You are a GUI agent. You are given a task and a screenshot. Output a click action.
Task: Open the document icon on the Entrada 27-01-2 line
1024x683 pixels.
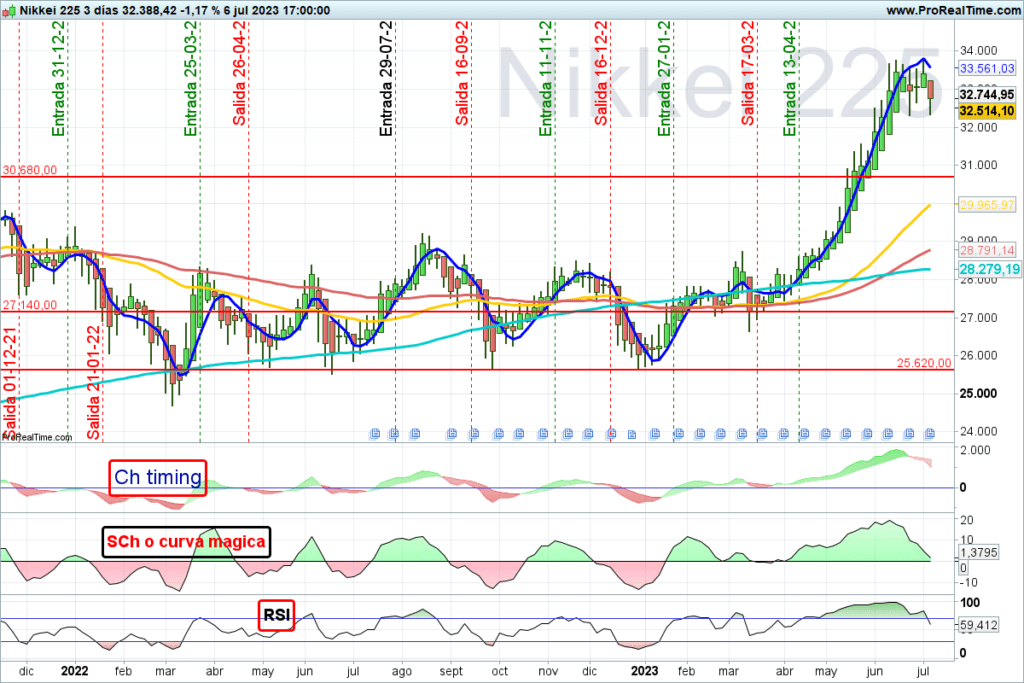click(679, 434)
